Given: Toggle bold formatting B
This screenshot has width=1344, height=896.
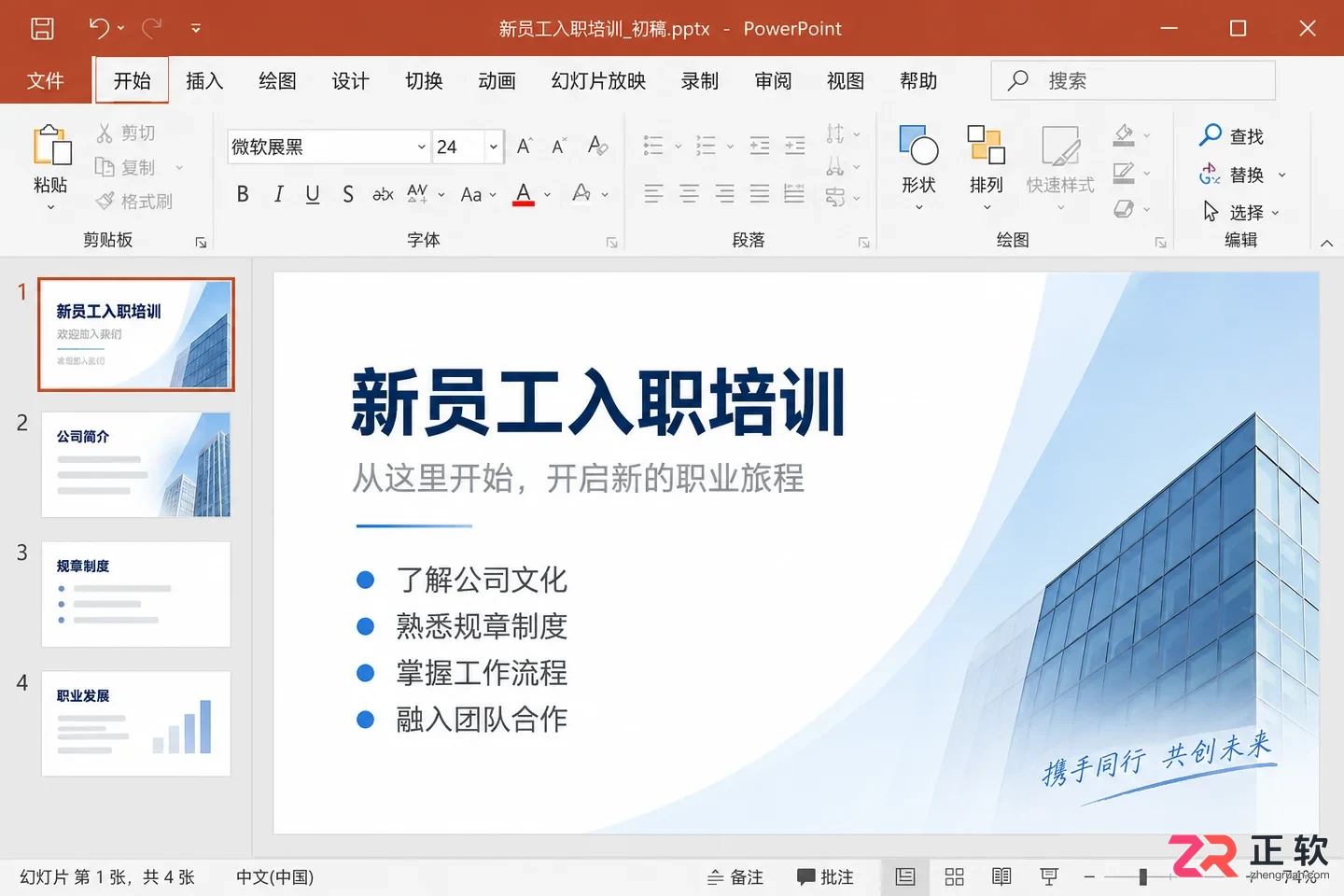Looking at the screenshot, I should click(243, 194).
